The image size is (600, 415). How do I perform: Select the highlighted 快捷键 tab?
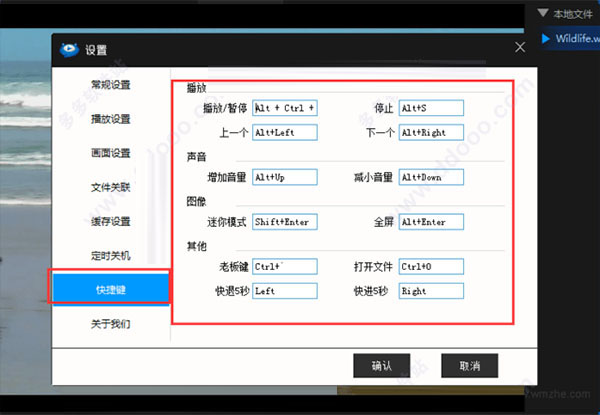click(x=111, y=290)
